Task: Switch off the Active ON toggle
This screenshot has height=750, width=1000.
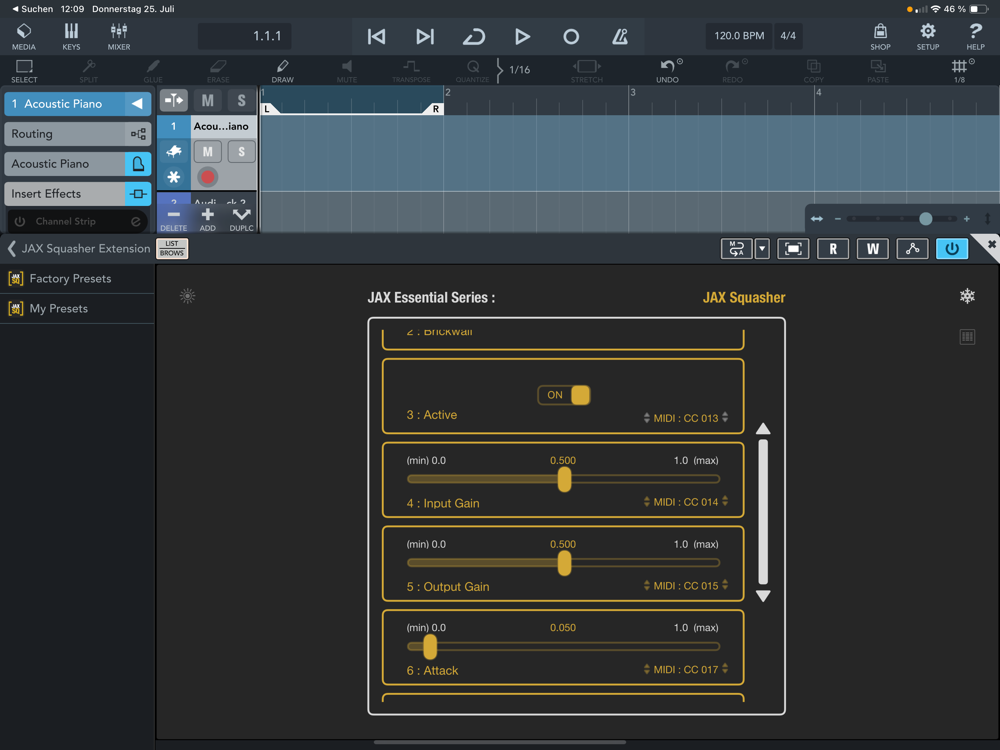Action: [564, 395]
